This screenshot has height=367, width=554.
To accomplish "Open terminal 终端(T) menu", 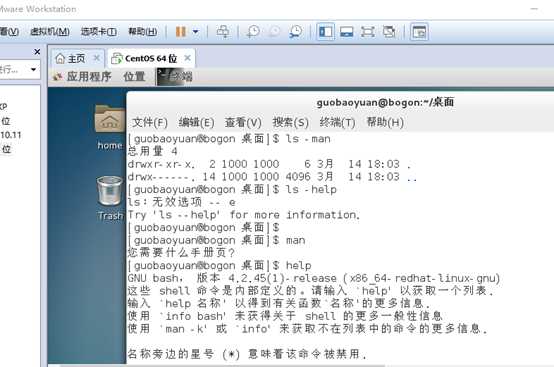I will pos(337,123).
